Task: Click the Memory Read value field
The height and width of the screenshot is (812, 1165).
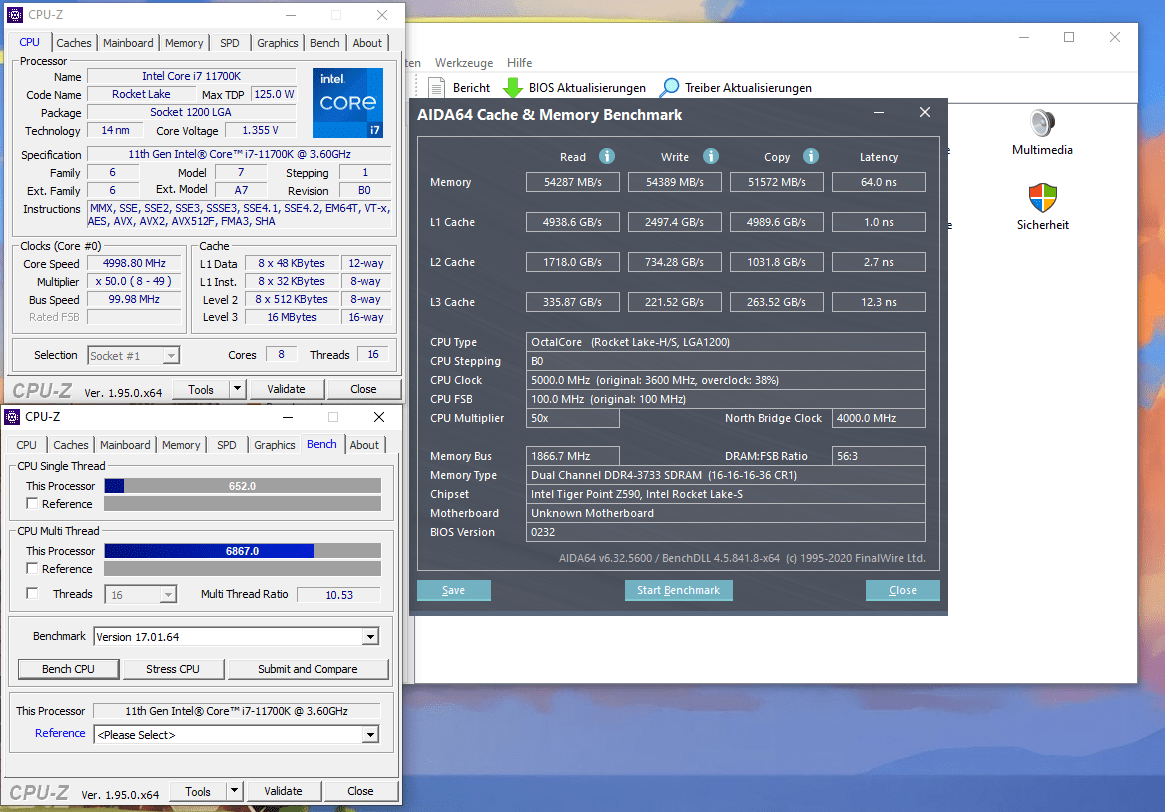Action: click(x=573, y=182)
